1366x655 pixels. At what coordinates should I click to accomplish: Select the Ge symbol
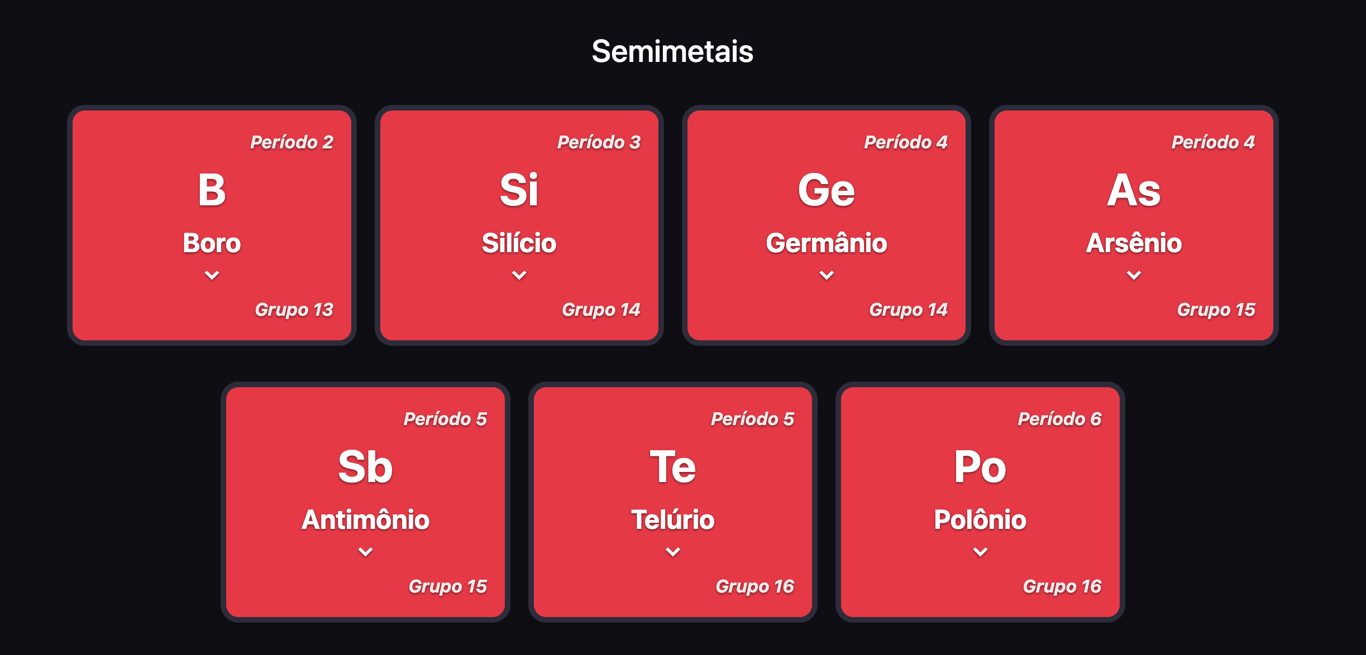825,189
